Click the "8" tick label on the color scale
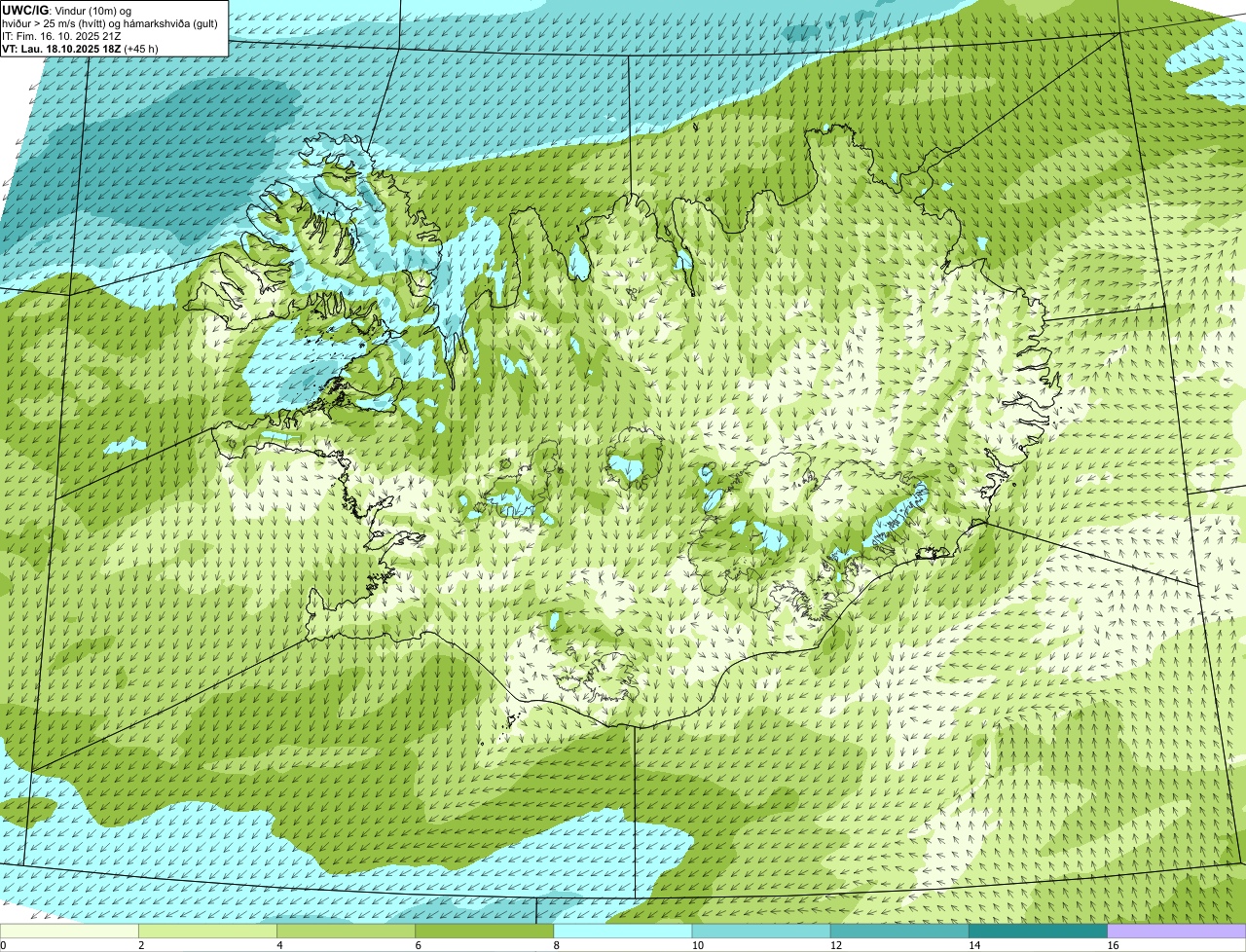This screenshot has height=952, width=1246. pos(556,945)
